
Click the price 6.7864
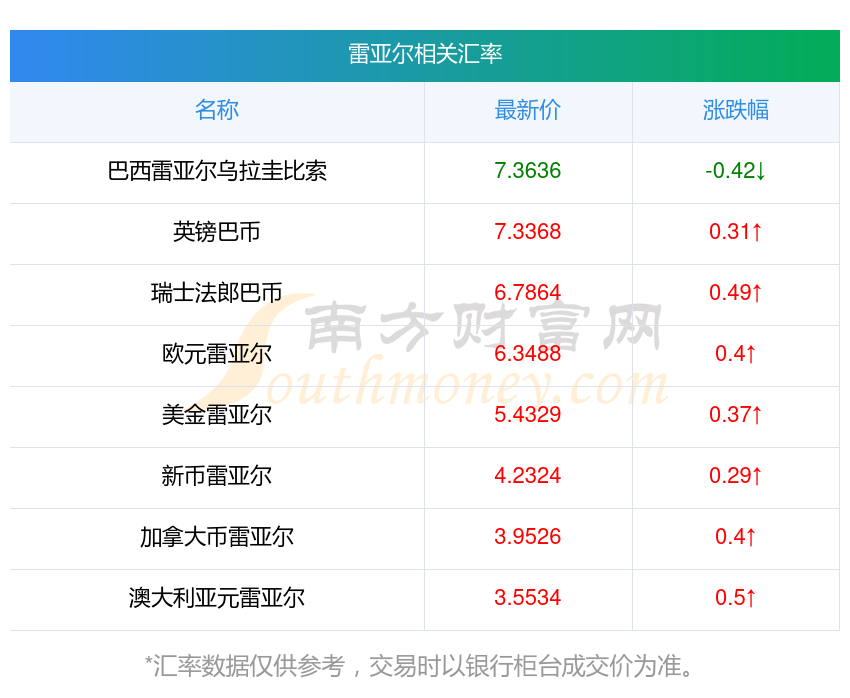point(527,293)
